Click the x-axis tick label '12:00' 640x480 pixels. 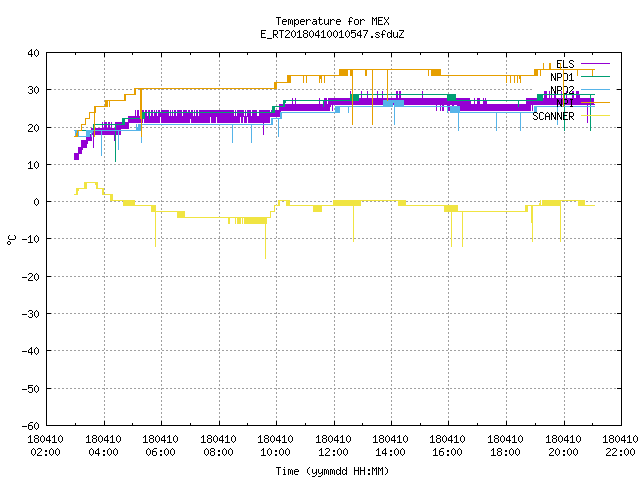click(333, 452)
